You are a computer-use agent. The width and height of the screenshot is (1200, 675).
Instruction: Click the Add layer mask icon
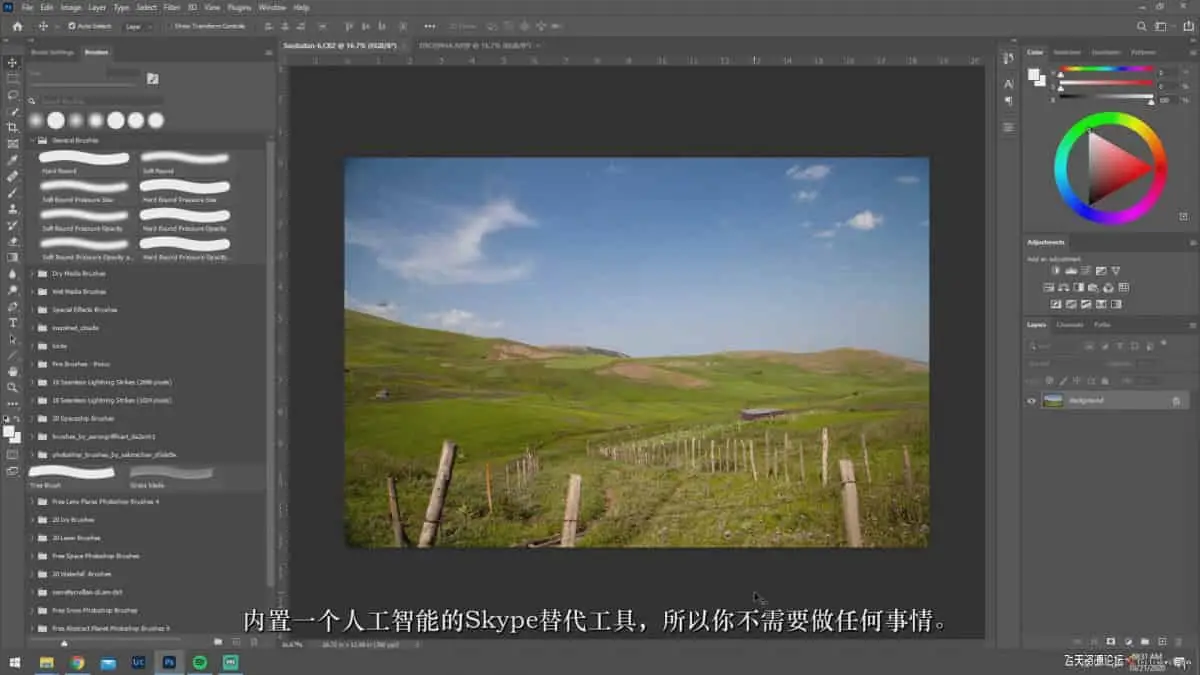click(x=1111, y=641)
